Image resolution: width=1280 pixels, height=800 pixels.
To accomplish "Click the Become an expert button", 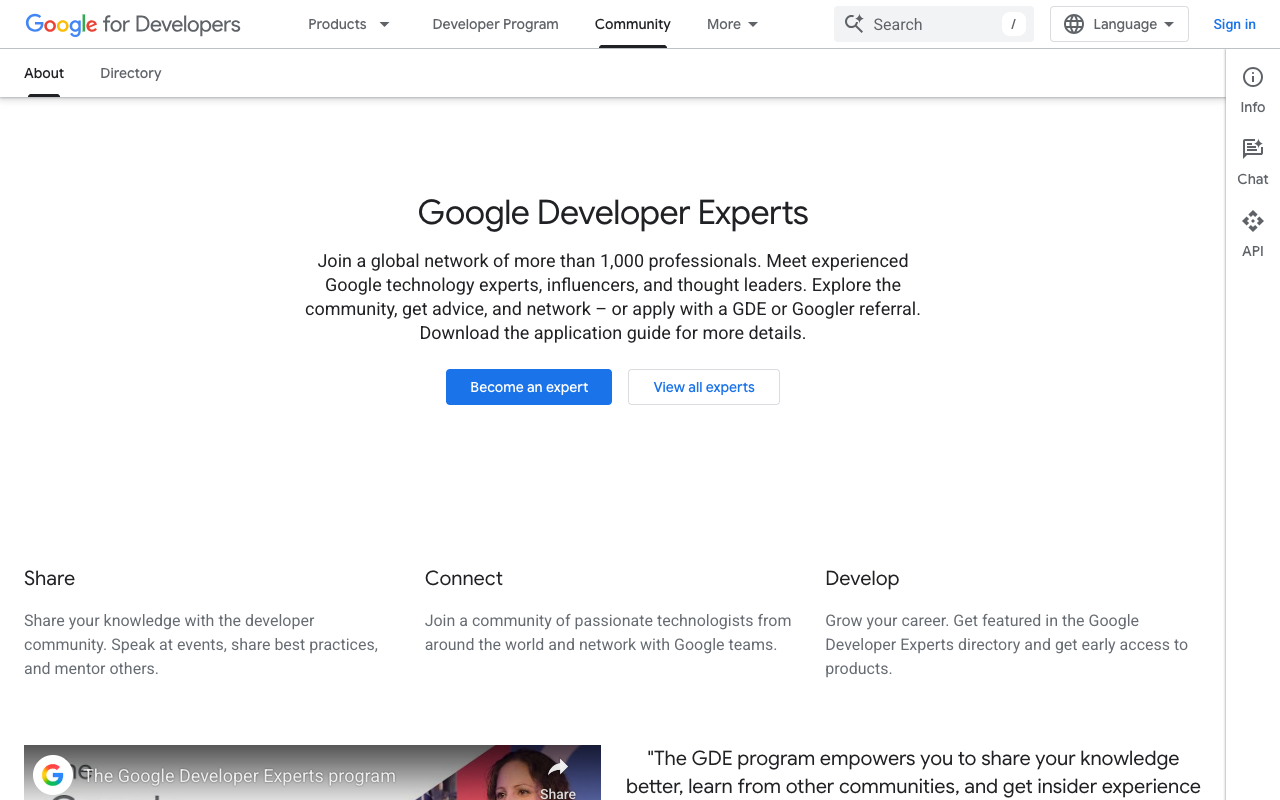I will coord(528,387).
